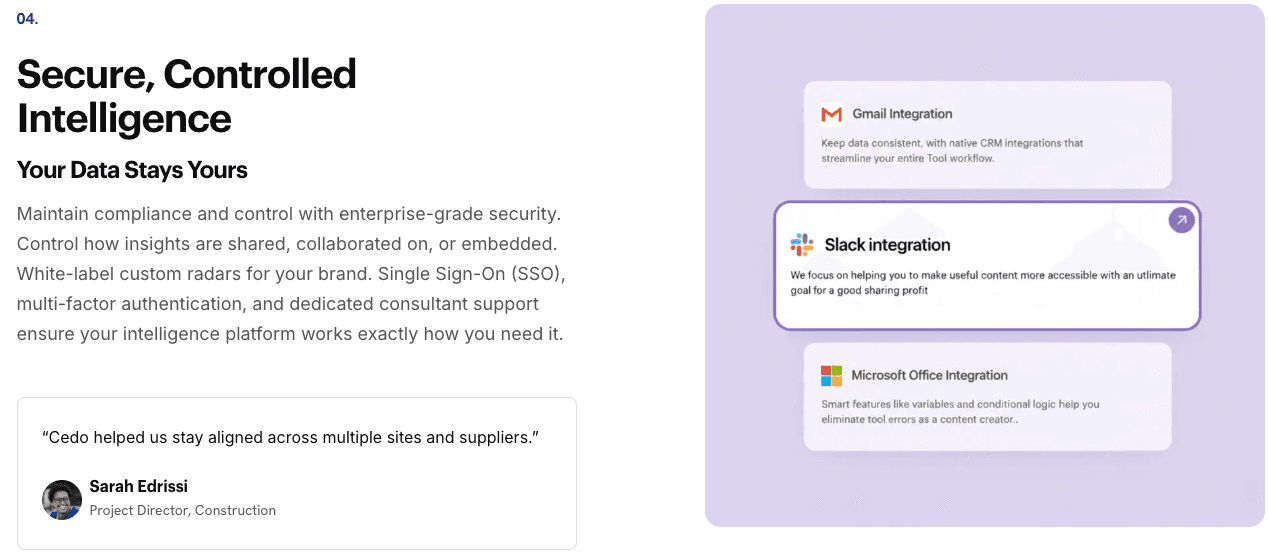Click the section number 04. label
This screenshot has width=1268, height=558.
(27, 19)
